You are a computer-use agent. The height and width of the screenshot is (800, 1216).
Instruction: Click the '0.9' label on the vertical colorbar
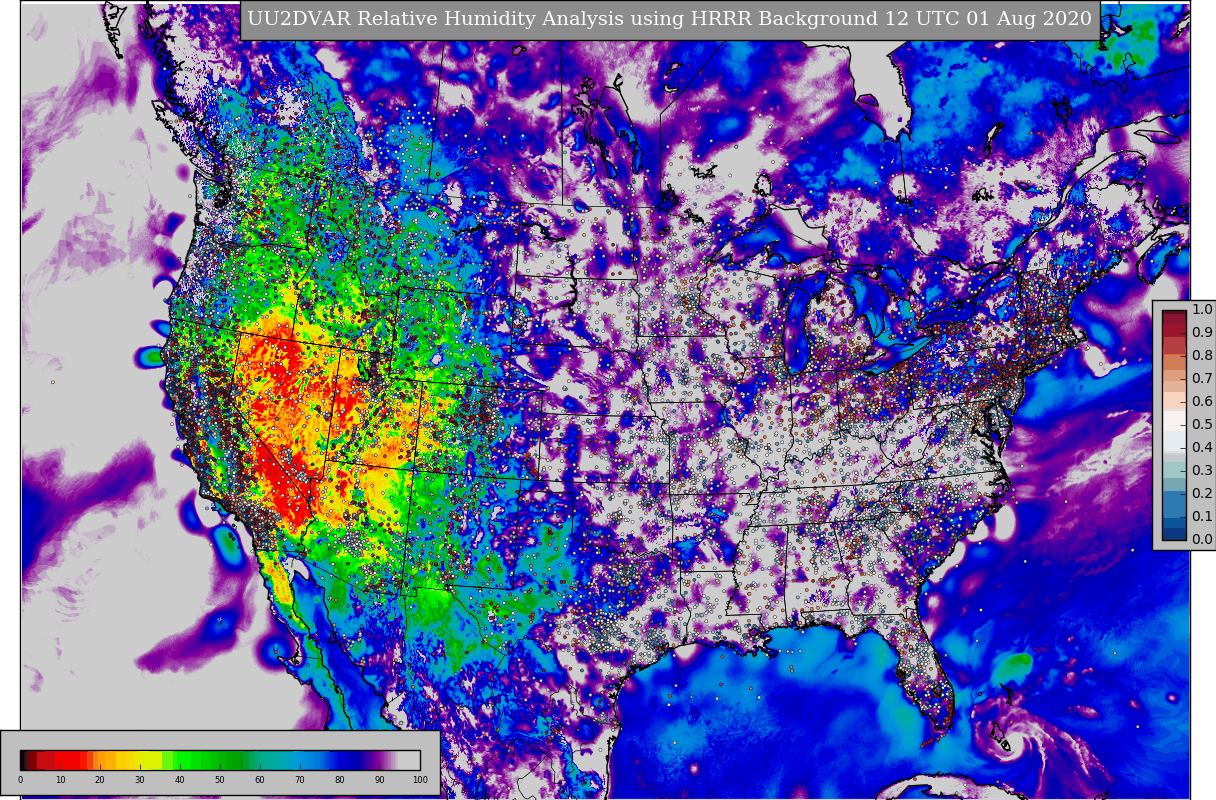coord(1202,333)
